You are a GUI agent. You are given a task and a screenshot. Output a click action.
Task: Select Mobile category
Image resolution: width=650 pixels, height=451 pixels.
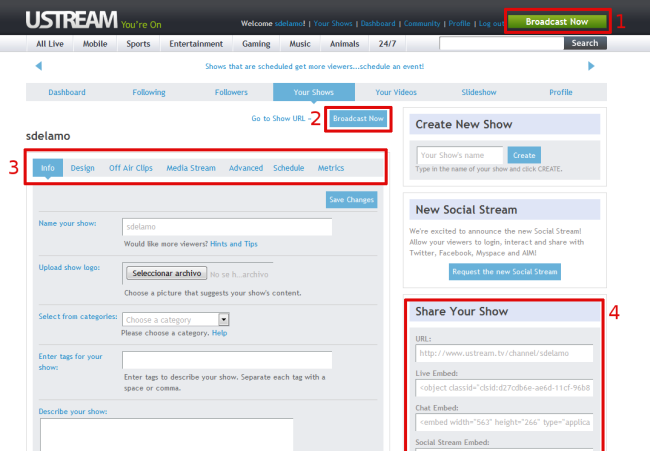point(95,44)
